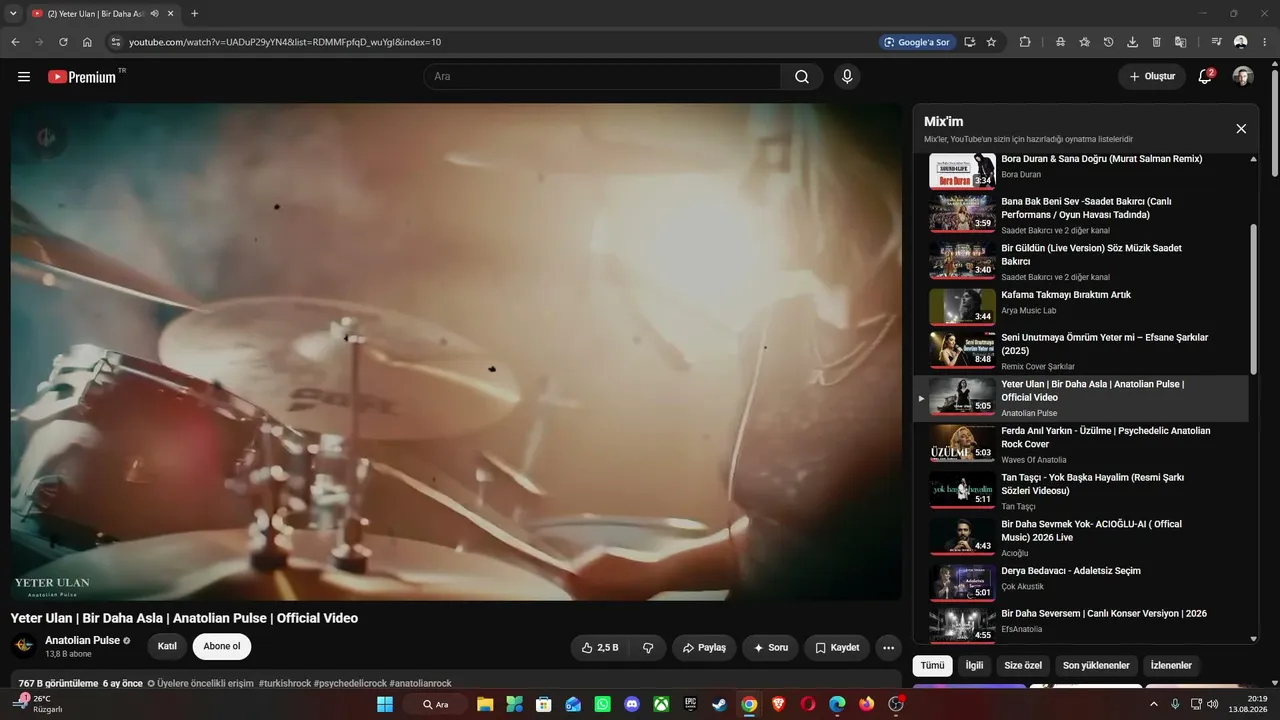The image size is (1280, 720).
Task: Open Anatolian Pulse channel avatar
Action: coord(24,646)
